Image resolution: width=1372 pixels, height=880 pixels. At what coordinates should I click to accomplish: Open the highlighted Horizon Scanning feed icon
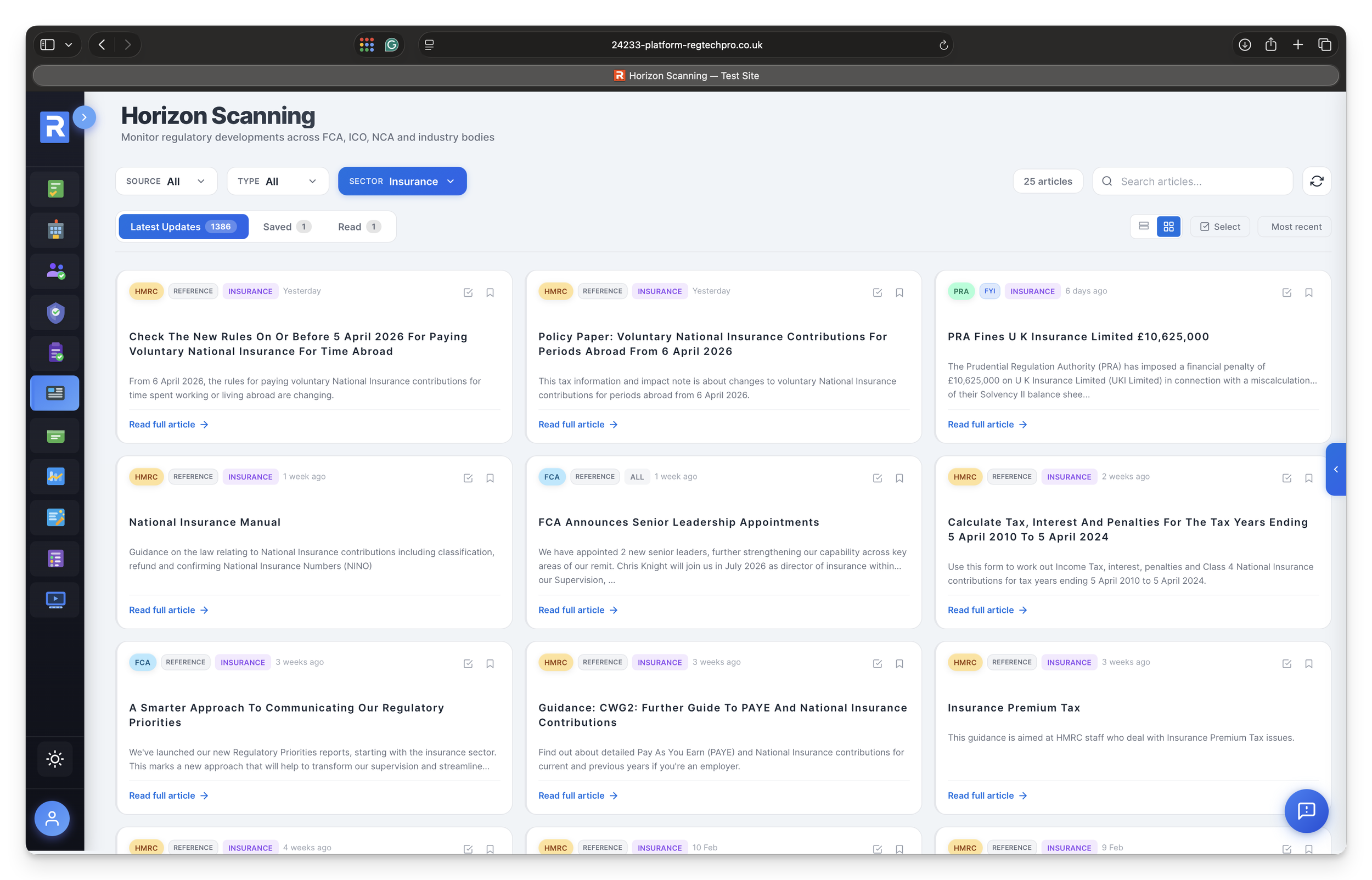coord(54,393)
